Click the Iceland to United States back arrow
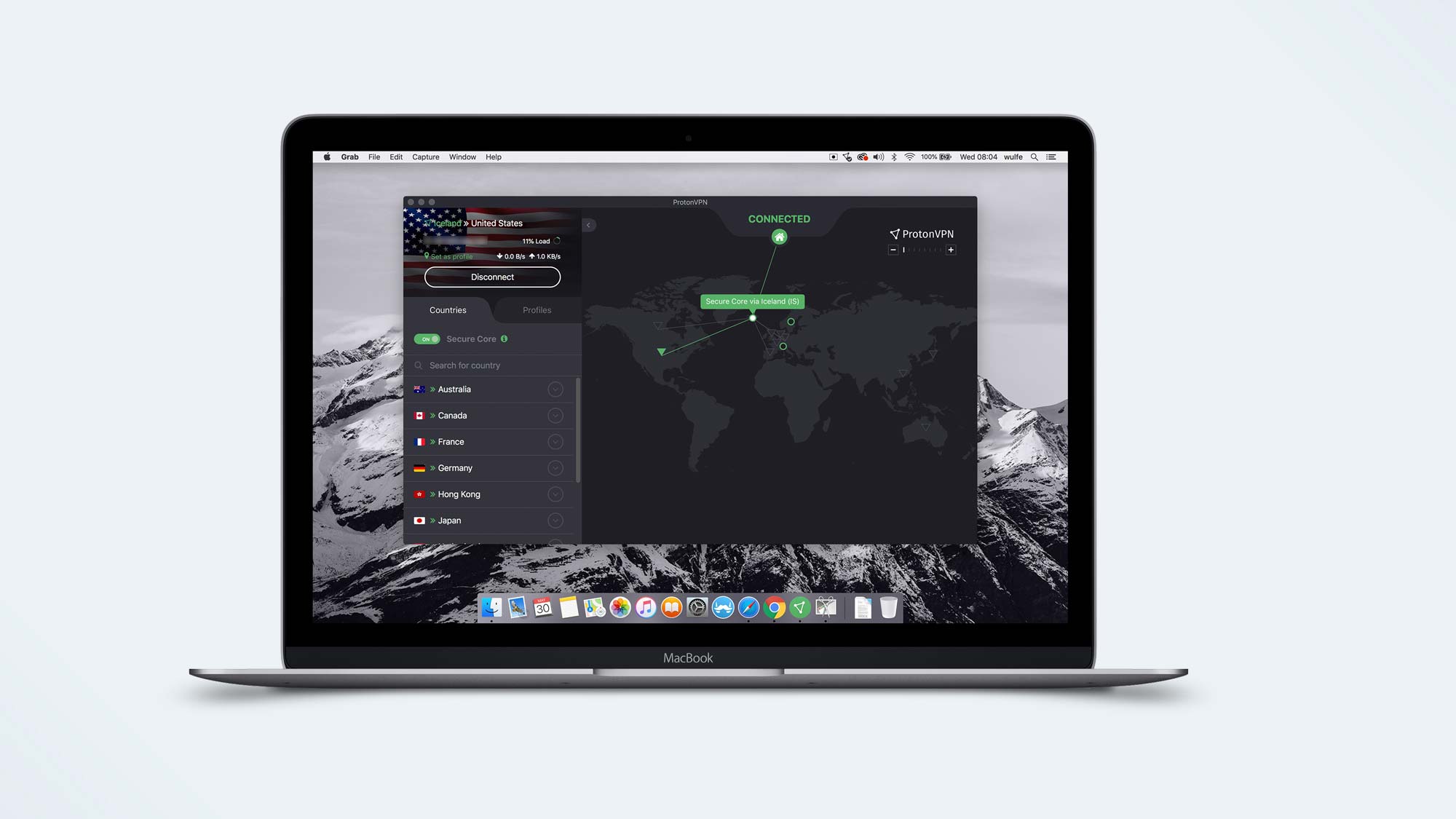Screen dimensions: 1456x819 (x=590, y=225)
